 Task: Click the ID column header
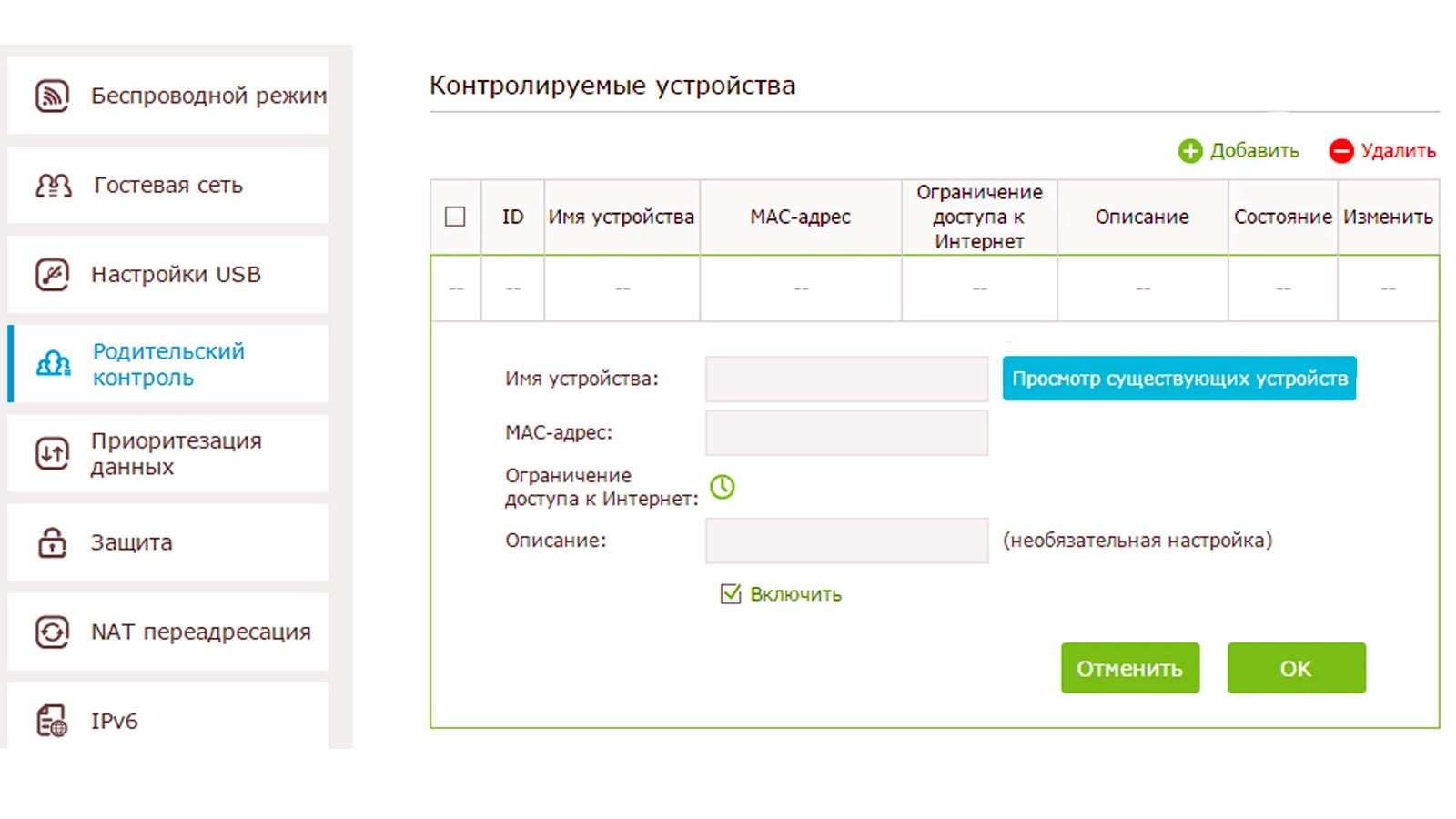[x=513, y=217]
